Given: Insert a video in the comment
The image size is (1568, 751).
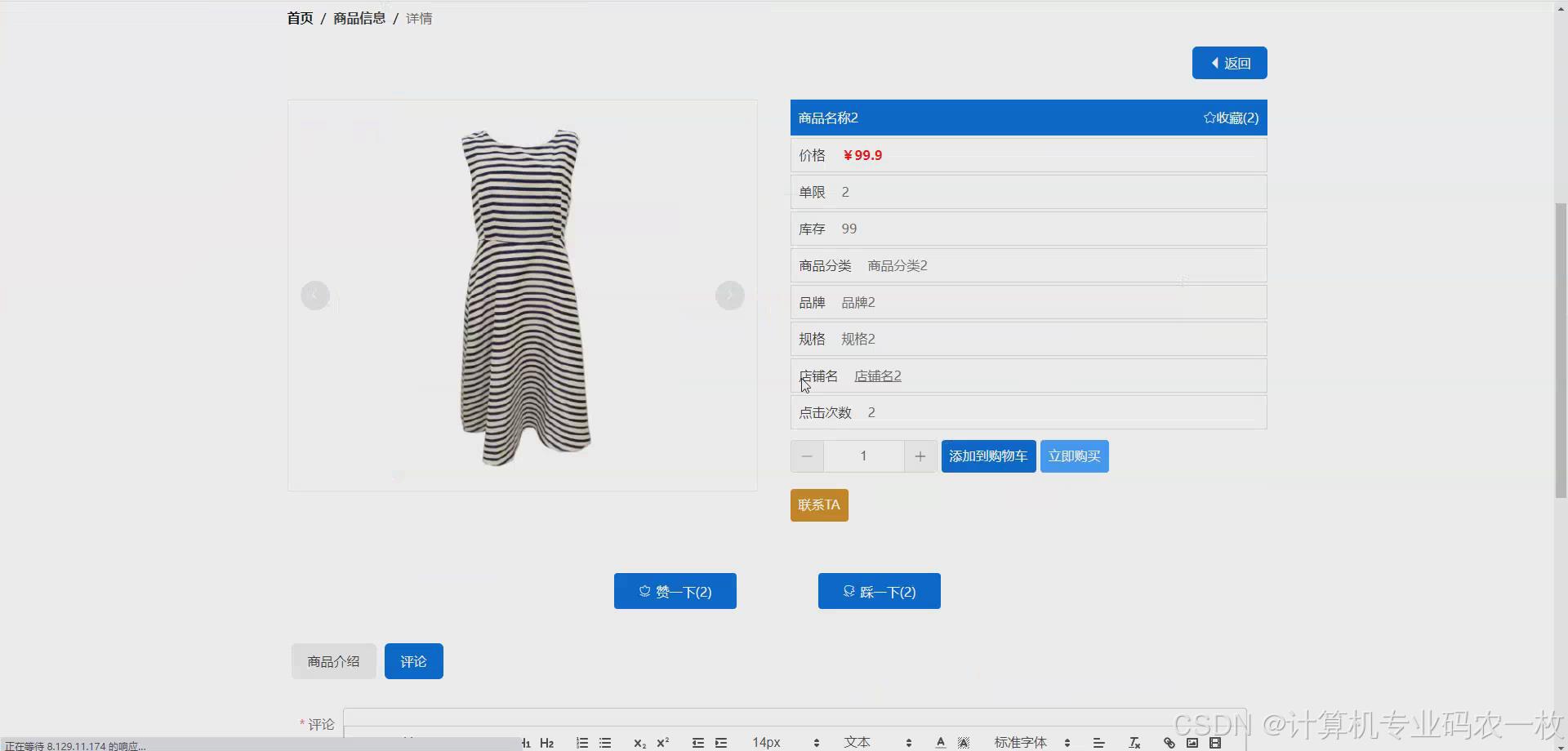Looking at the screenshot, I should coord(1215,743).
